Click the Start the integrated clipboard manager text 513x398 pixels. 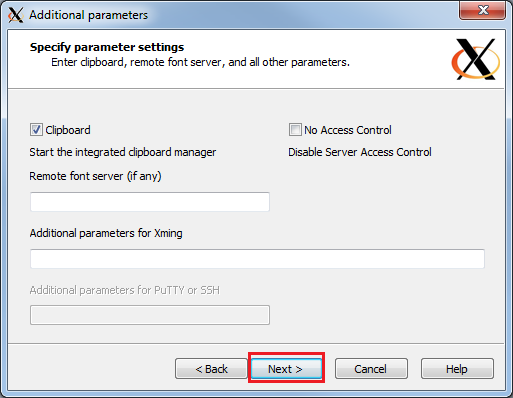[x=123, y=152]
